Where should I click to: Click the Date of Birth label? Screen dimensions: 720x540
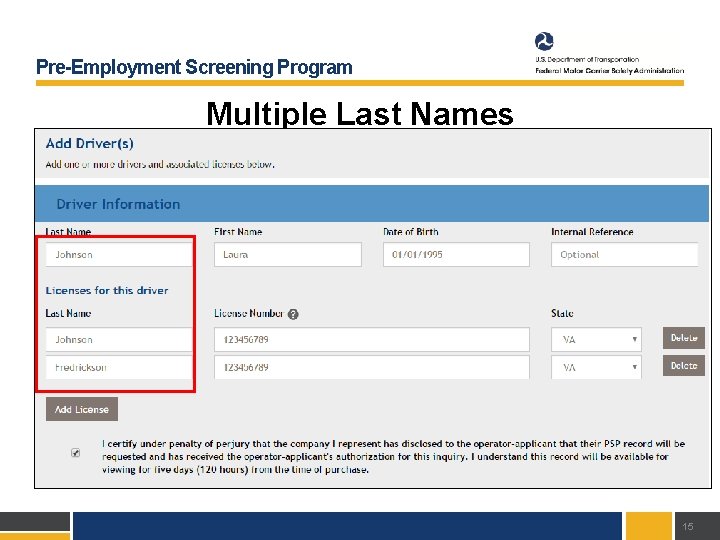point(411,232)
